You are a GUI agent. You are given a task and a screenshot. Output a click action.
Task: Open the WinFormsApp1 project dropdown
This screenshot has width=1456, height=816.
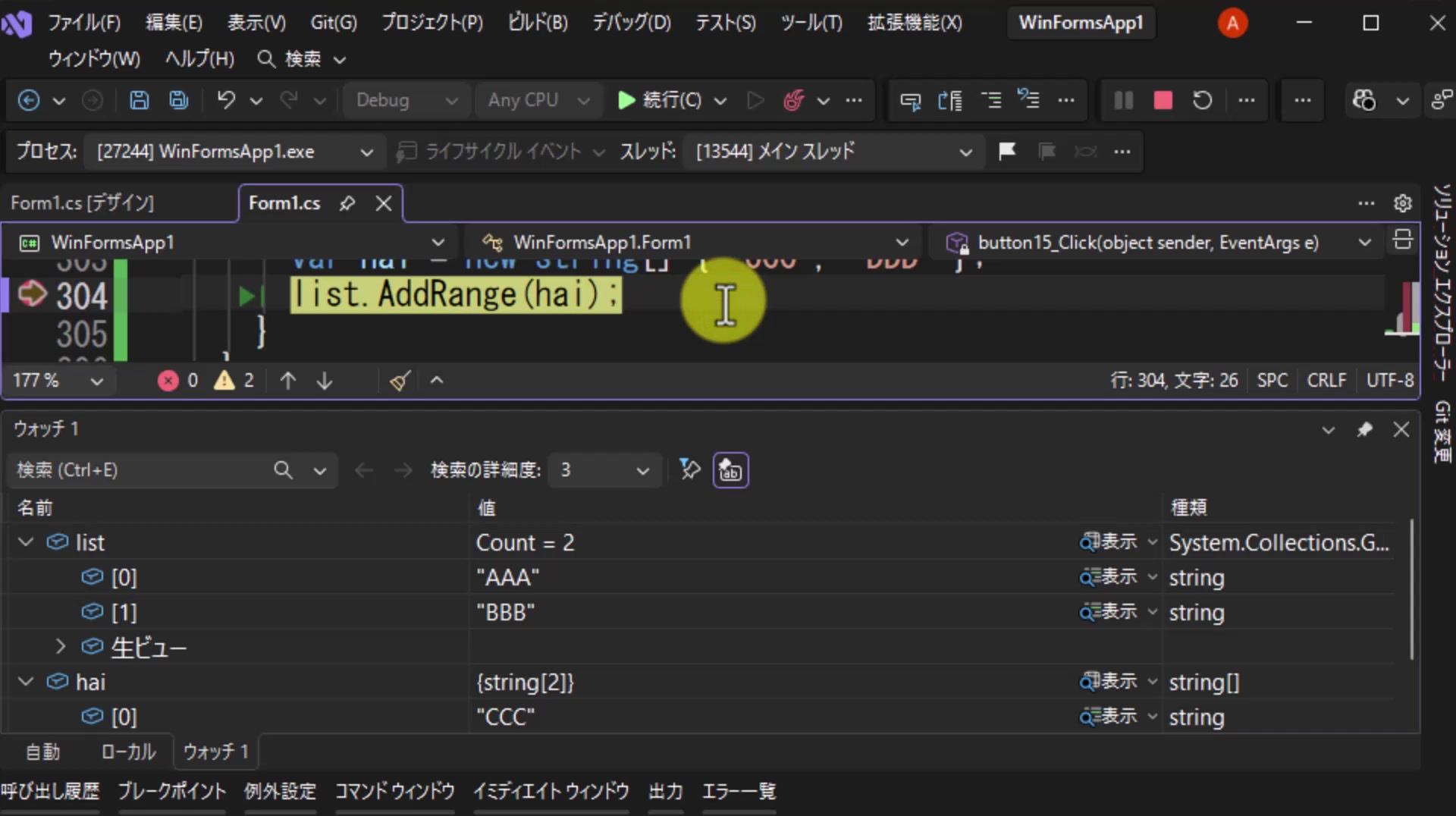(232, 243)
